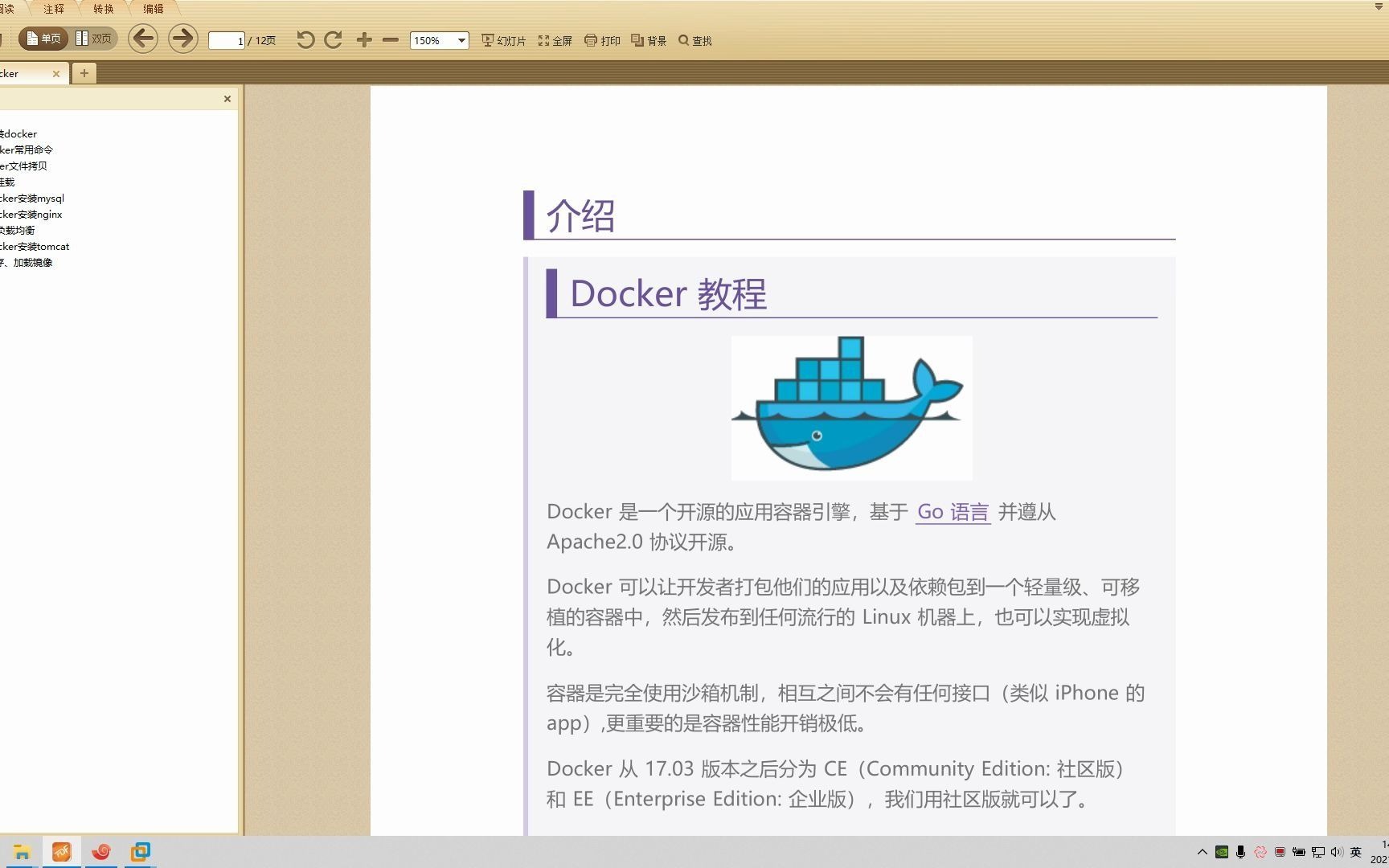Switch to the 注释 annotation tab
This screenshot has height=868, width=1389.
click(54, 9)
